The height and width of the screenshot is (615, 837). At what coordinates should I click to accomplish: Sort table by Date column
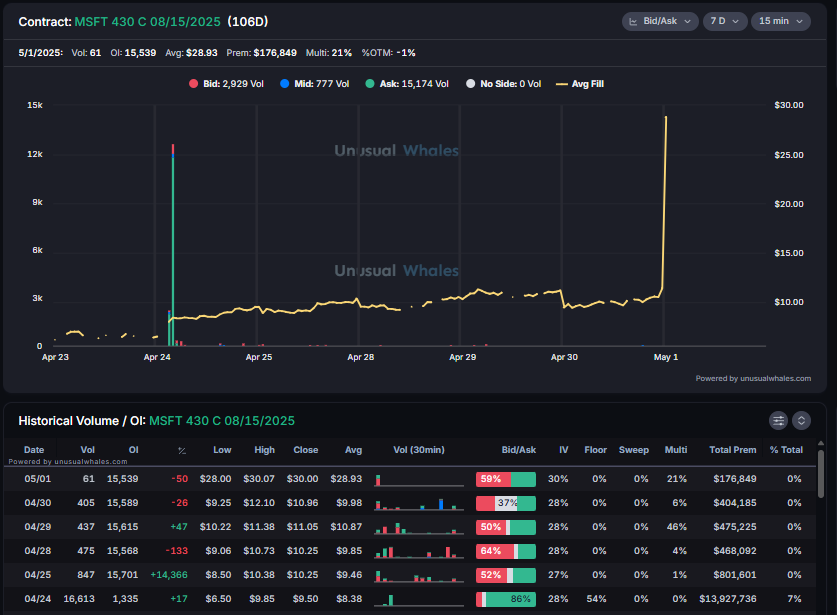click(34, 450)
